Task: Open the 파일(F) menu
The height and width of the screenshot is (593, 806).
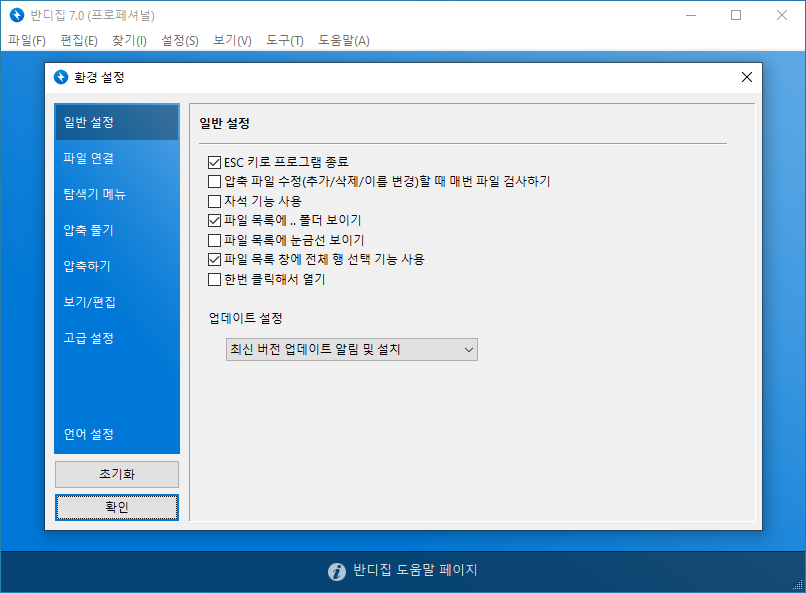Action: pyautogui.click(x=27, y=40)
